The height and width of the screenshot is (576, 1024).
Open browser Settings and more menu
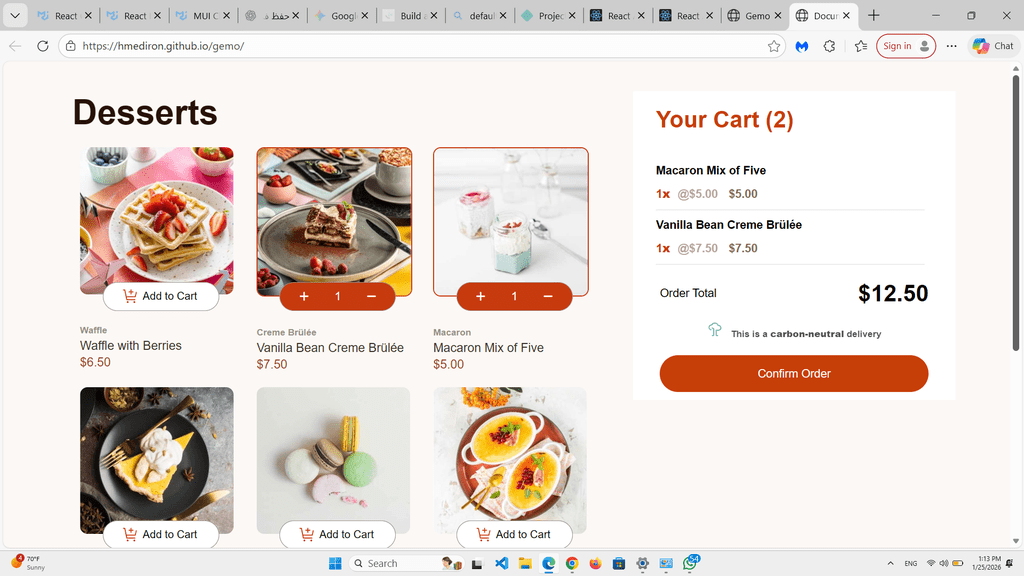pos(951,46)
